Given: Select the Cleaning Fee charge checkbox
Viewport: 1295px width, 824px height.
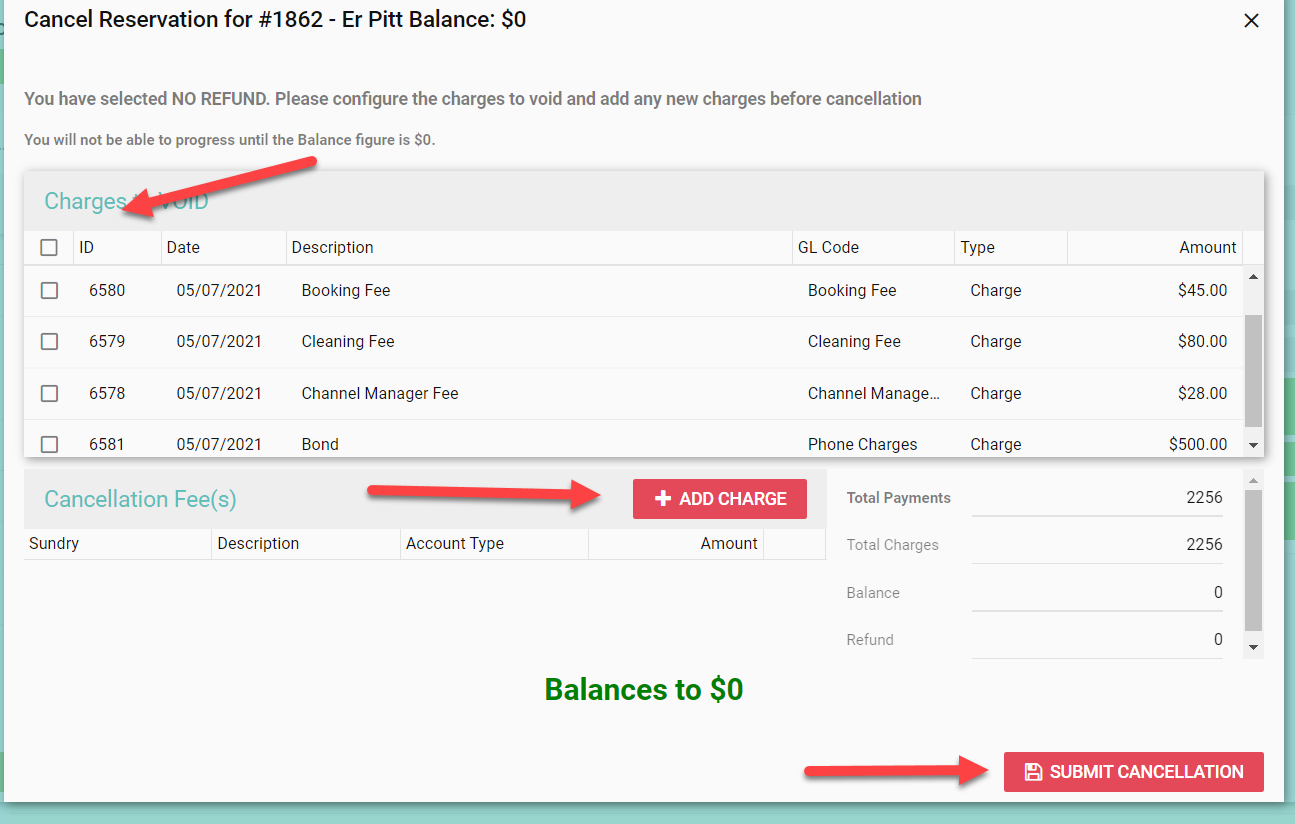Looking at the screenshot, I should click(49, 341).
